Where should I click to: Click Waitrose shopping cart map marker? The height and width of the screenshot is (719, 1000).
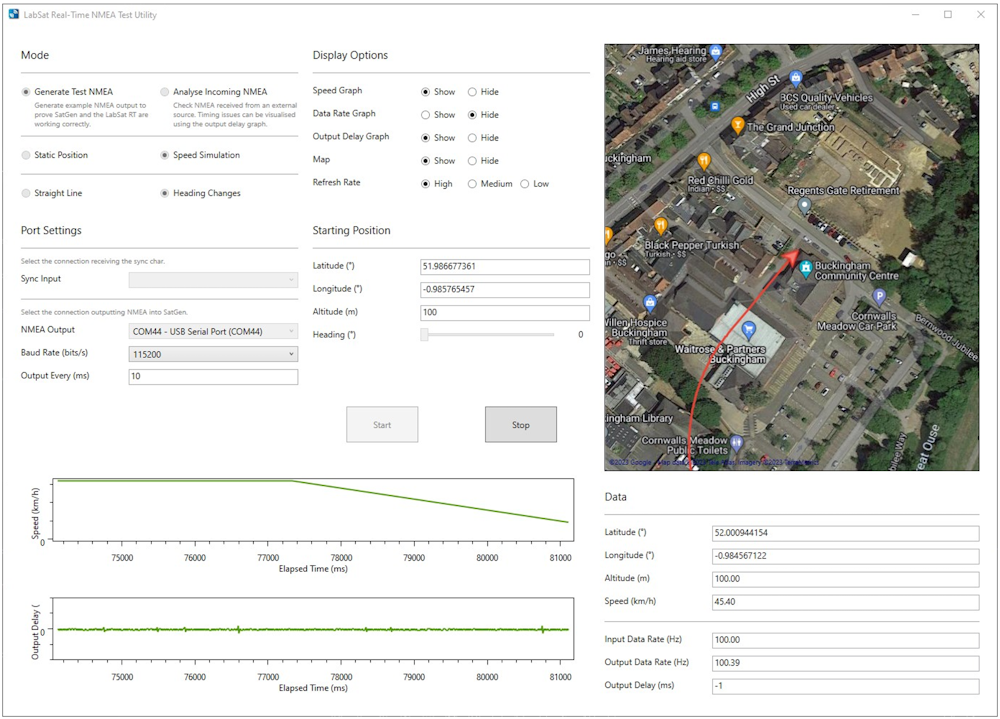[x=749, y=330]
